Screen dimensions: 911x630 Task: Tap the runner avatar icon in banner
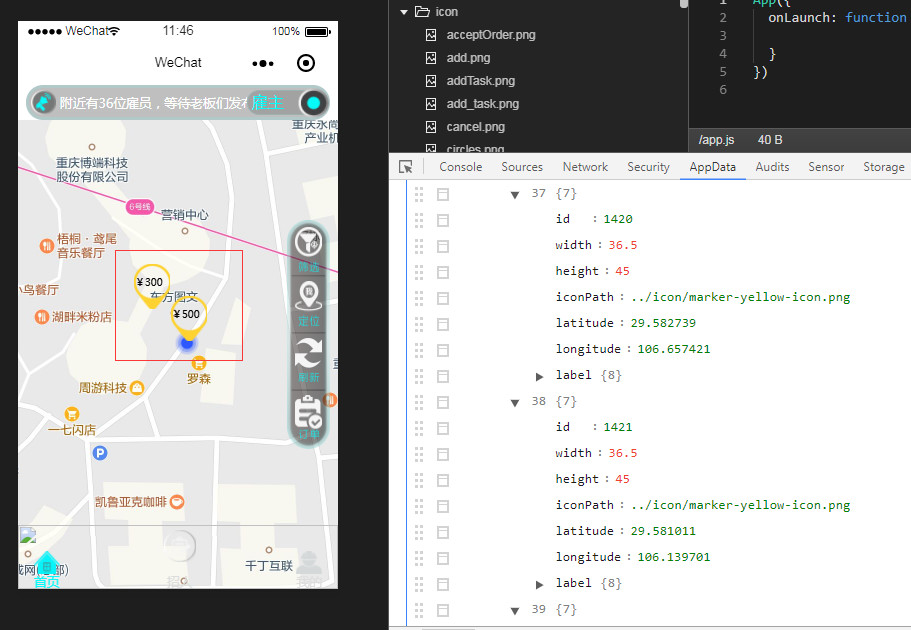pos(42,103)
